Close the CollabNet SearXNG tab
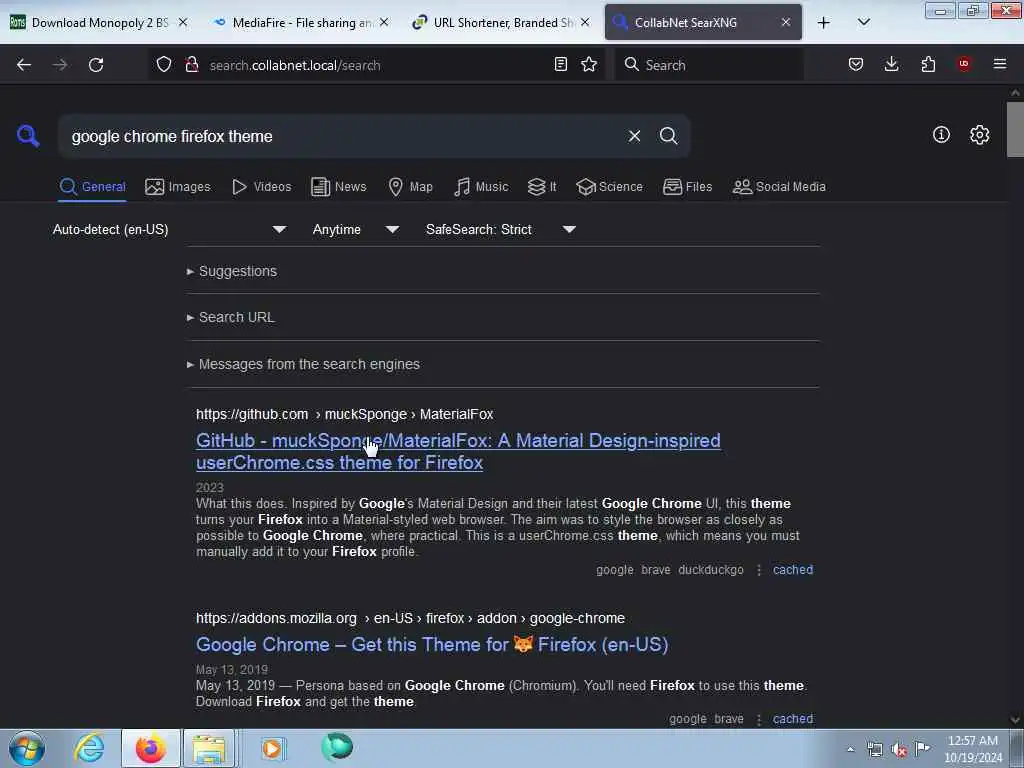This screenshot has height=768, width=1024. click(x=786, y=23)
